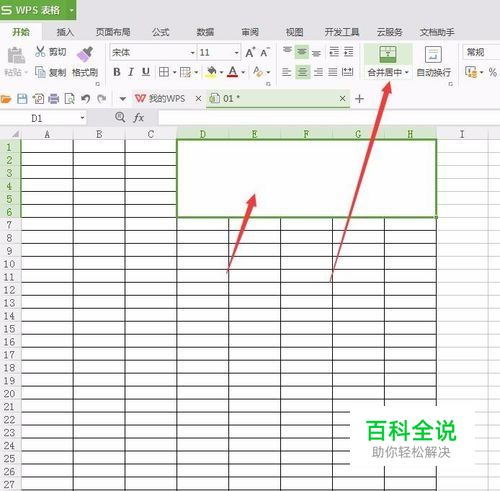Click plus to add new tab
The width and height of the screenshot is (500, 491).
(359, 99)
